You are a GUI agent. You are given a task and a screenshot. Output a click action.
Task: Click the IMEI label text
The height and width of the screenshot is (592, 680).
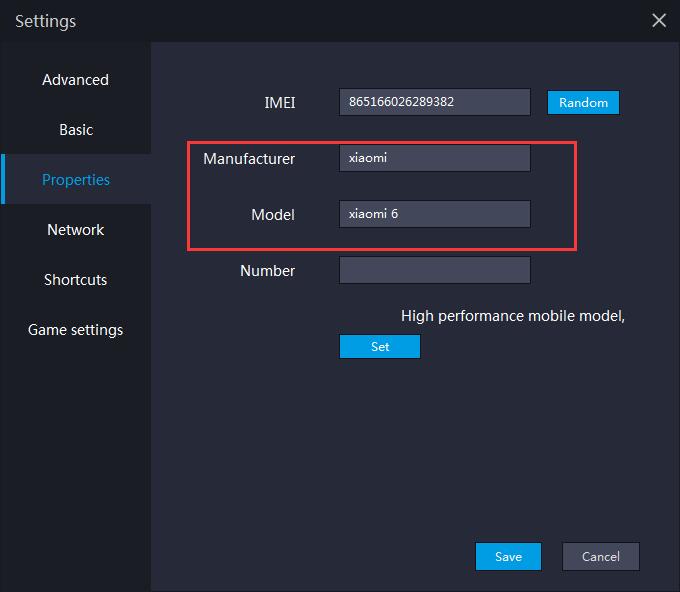[x=280, y=103]
